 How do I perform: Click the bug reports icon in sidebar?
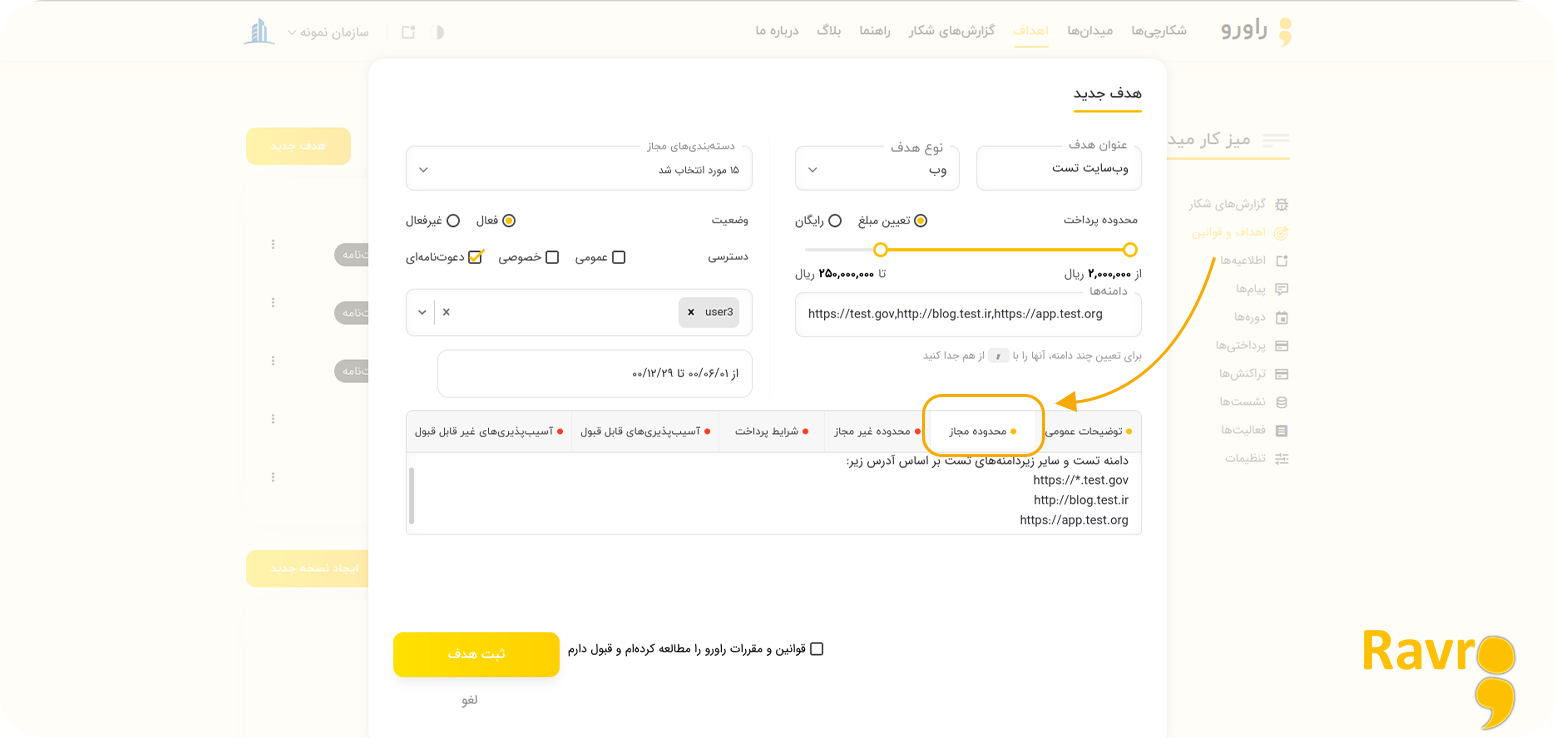1281,204
